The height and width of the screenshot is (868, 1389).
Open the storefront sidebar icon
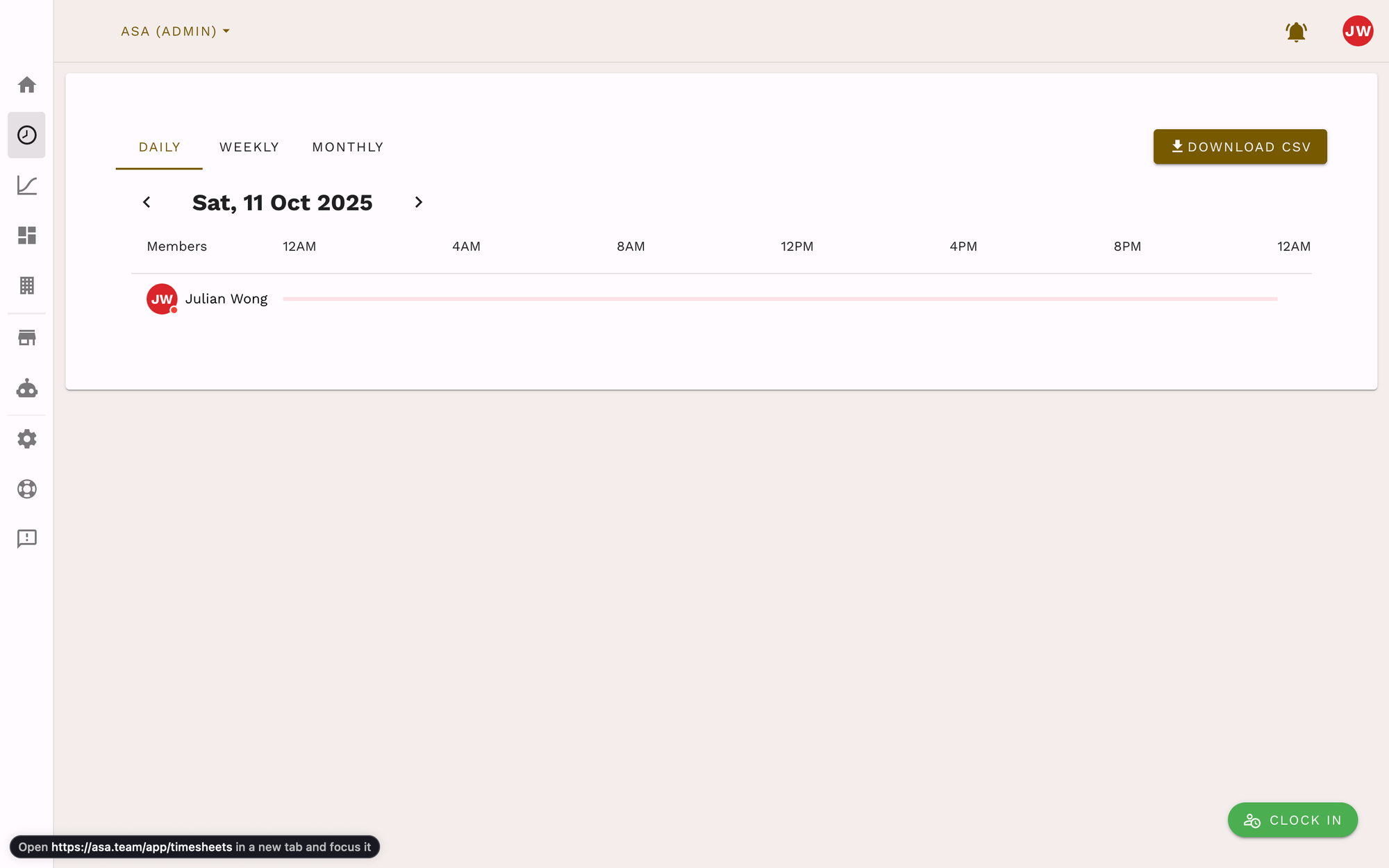point(26,338)
